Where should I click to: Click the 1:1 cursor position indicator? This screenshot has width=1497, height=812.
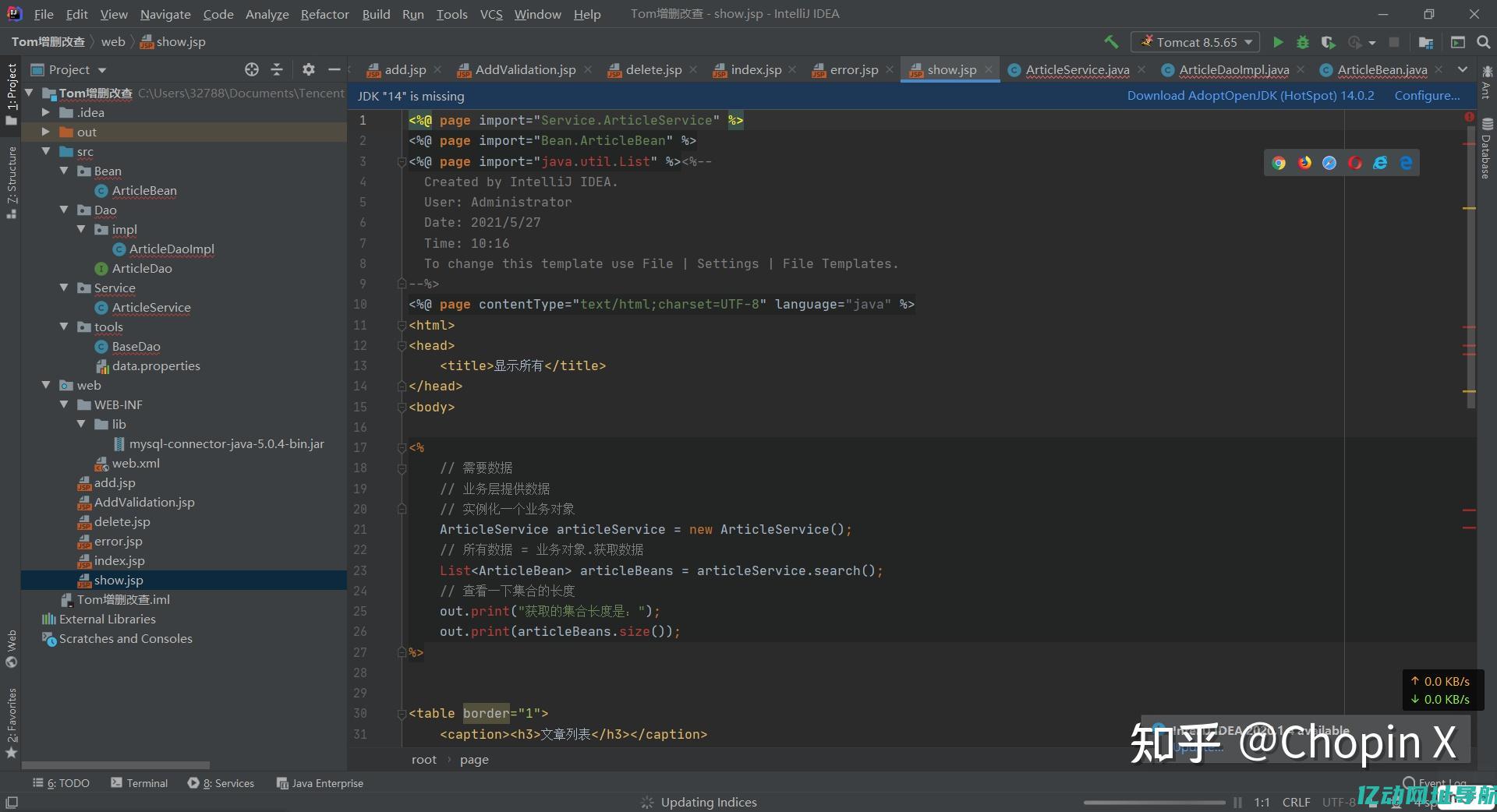coord(1262,802)
